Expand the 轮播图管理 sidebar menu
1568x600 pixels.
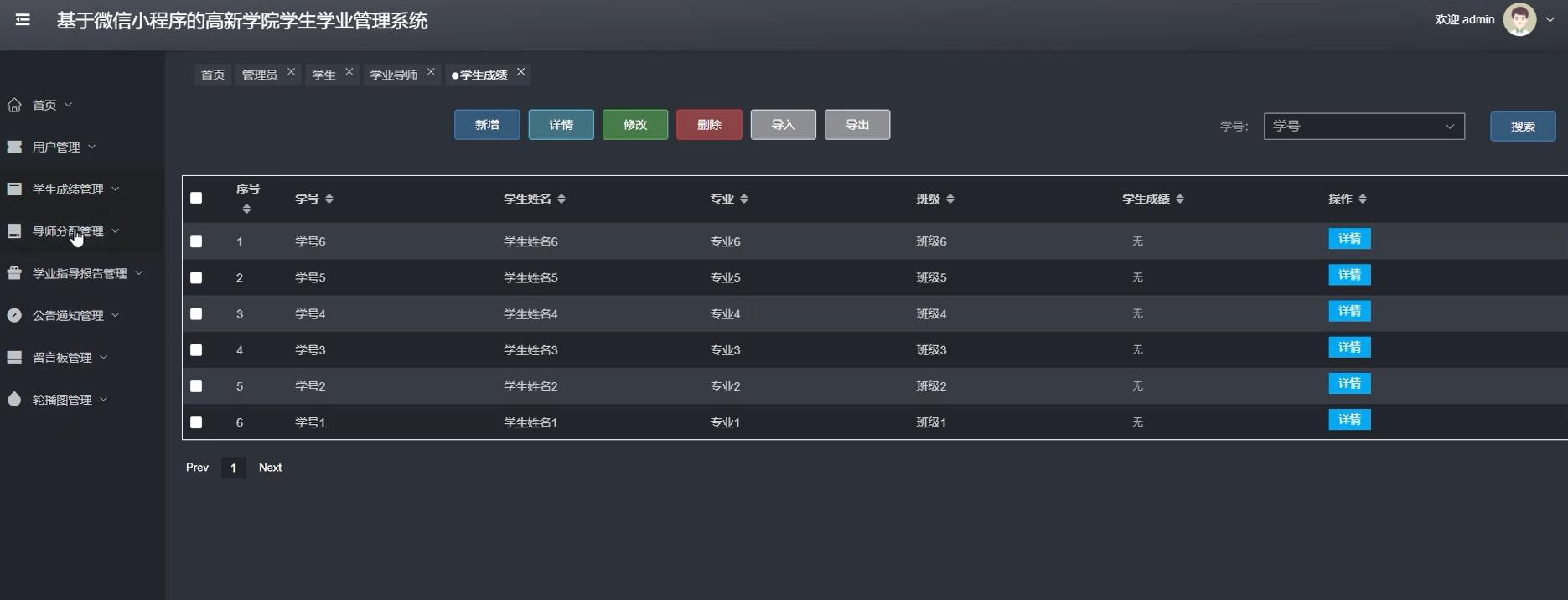coord(103,399)
